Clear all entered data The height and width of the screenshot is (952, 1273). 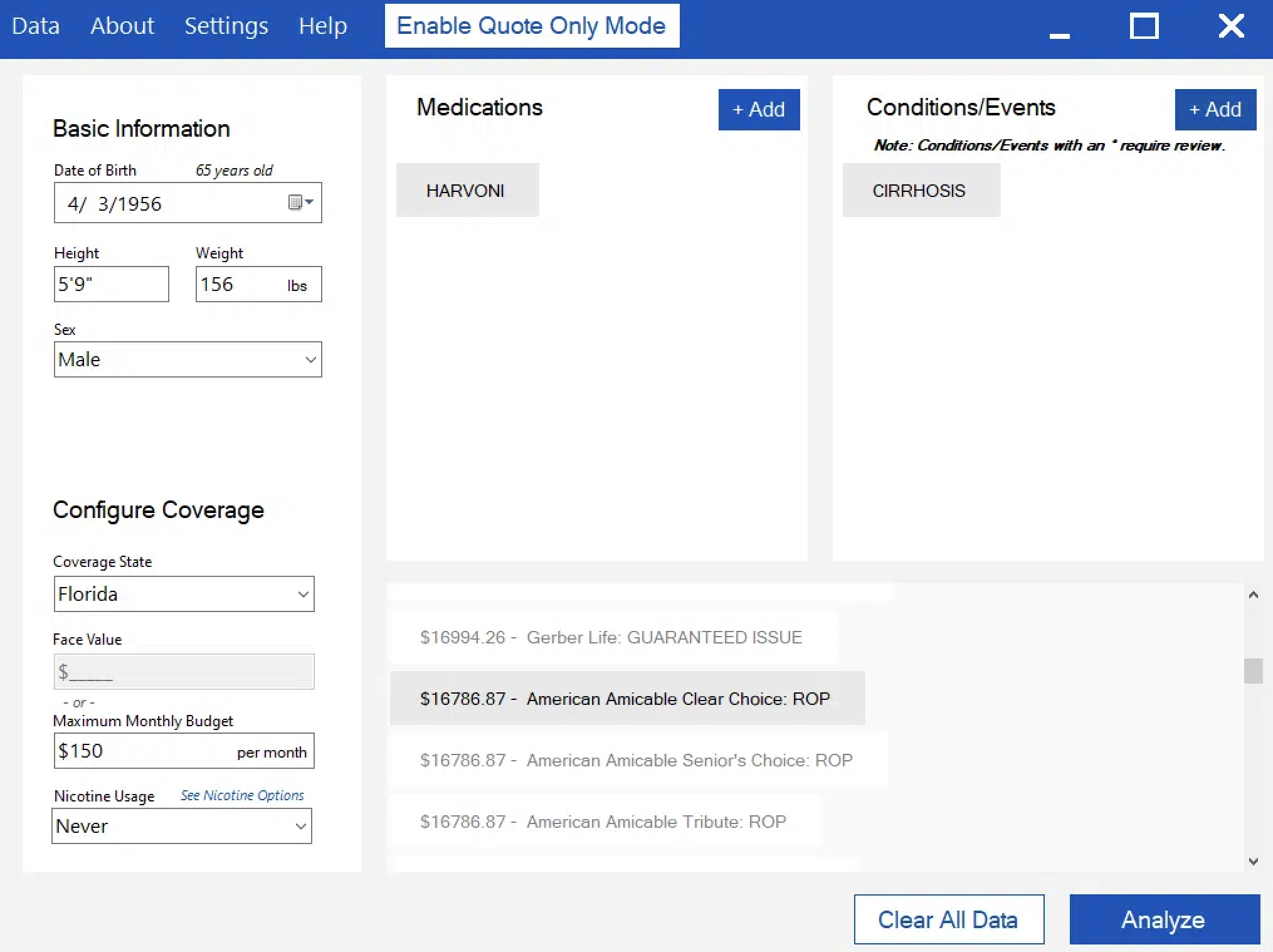pyautogui.click(x=948, y=919)
